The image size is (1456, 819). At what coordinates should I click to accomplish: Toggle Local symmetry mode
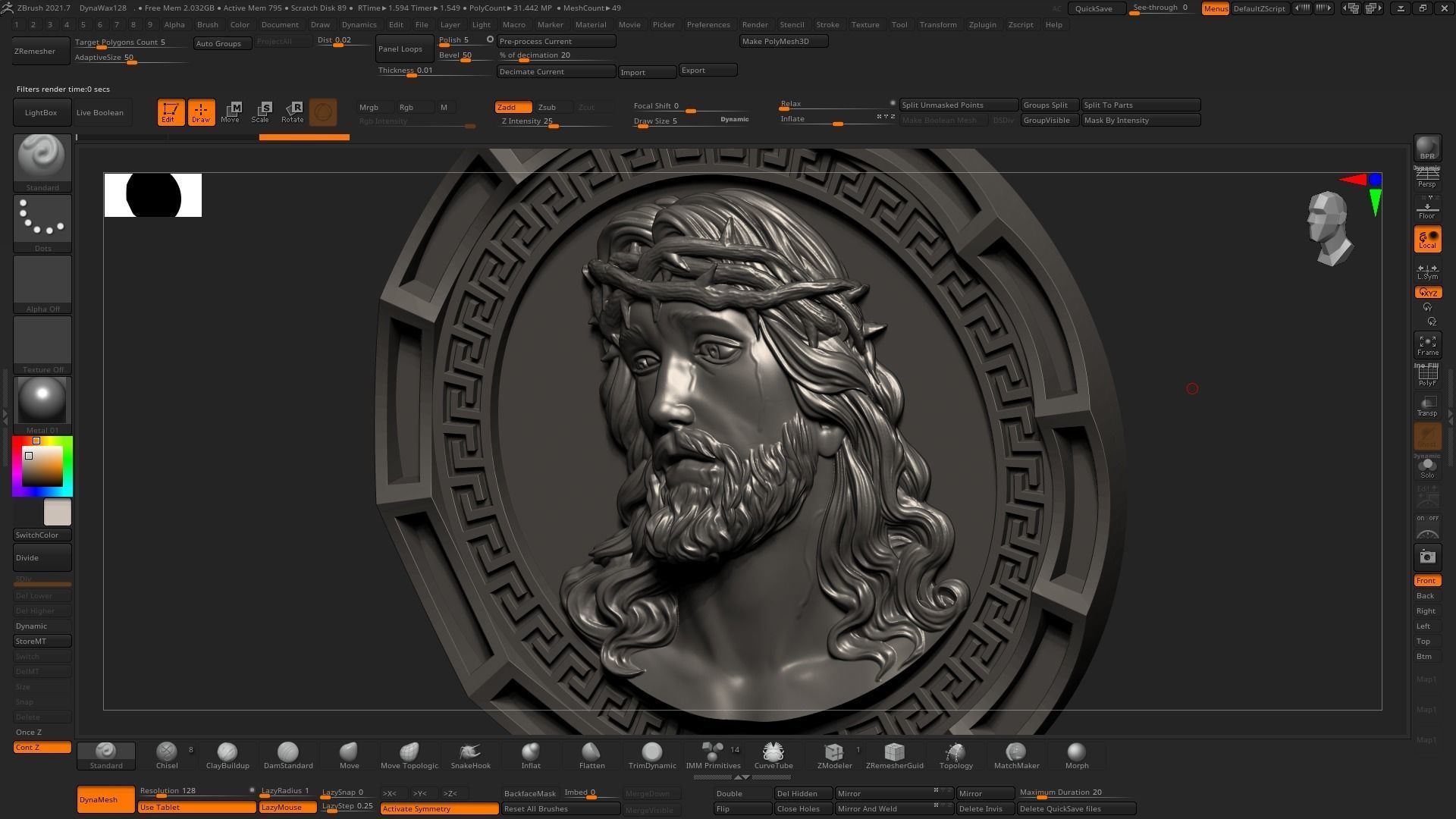coord(1427,240)
